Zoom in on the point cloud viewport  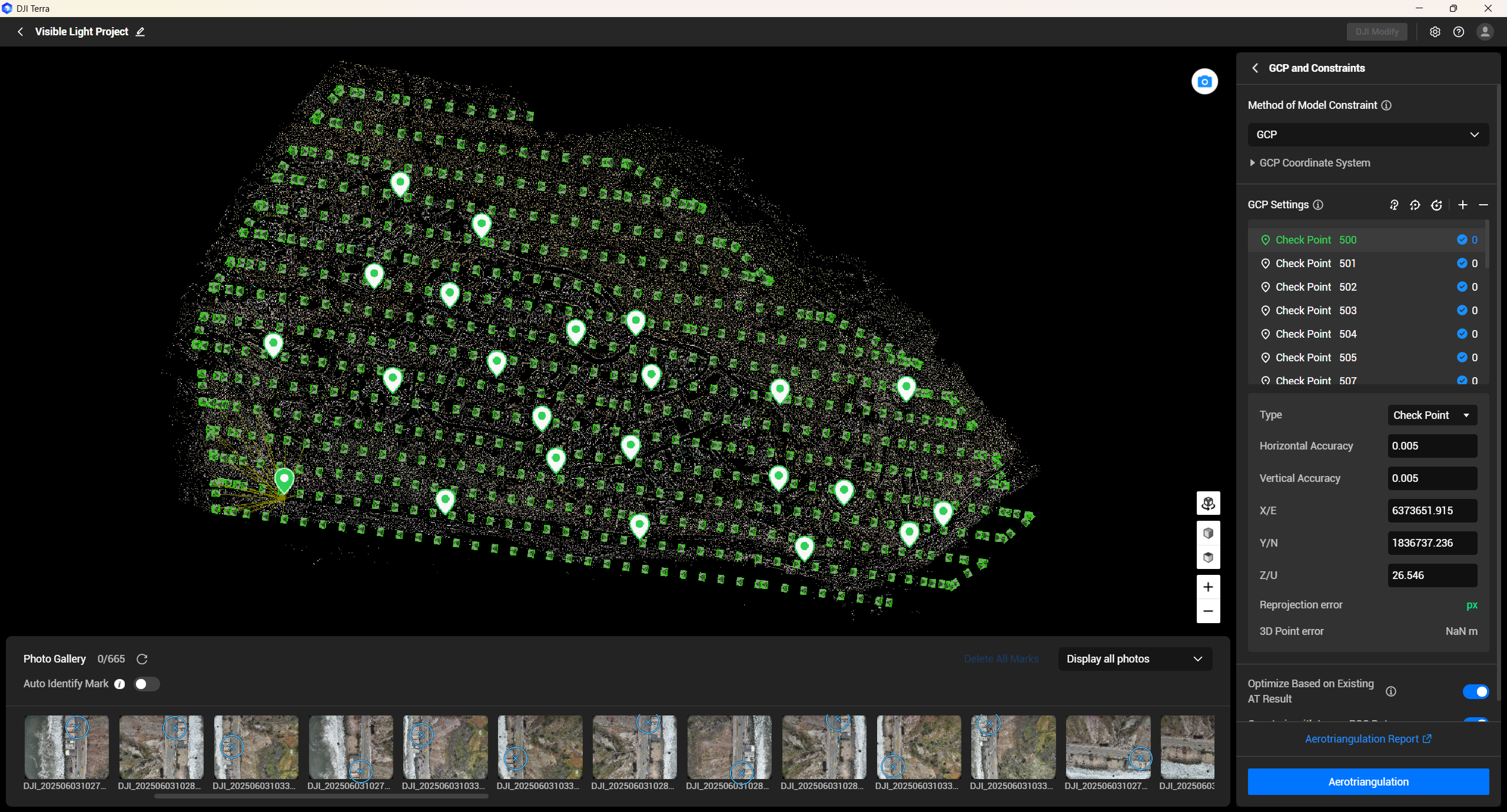tap(1208, 587)
